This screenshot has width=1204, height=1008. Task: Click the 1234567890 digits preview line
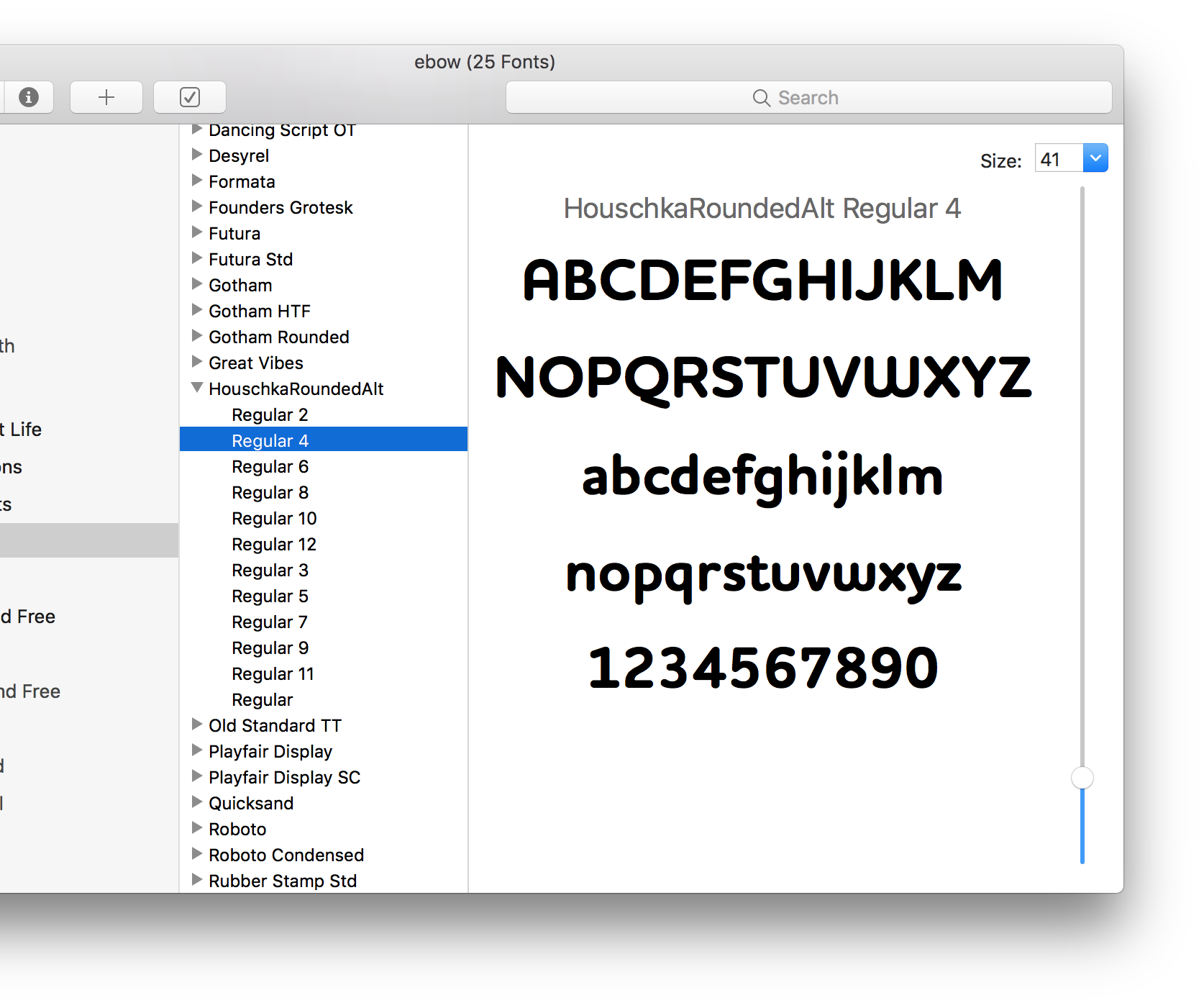click(x=763, y=668)
